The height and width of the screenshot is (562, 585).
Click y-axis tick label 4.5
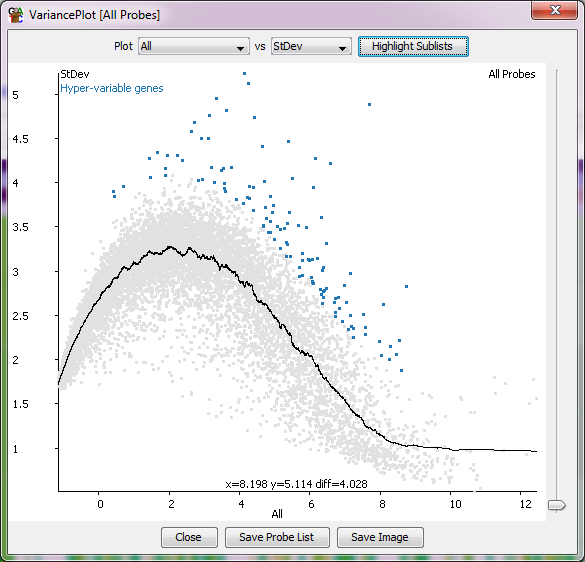click(20, 139)
